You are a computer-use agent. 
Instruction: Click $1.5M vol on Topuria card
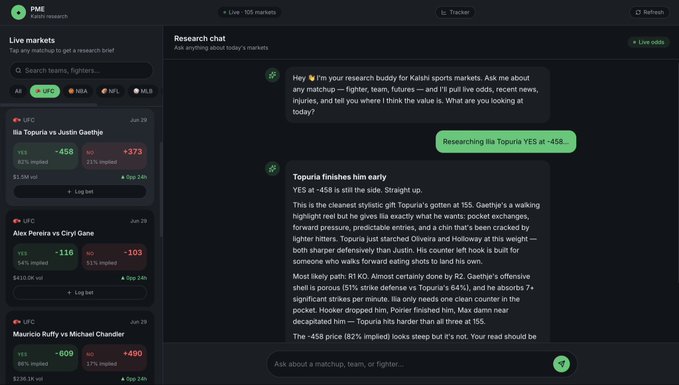tap(25, 177)
